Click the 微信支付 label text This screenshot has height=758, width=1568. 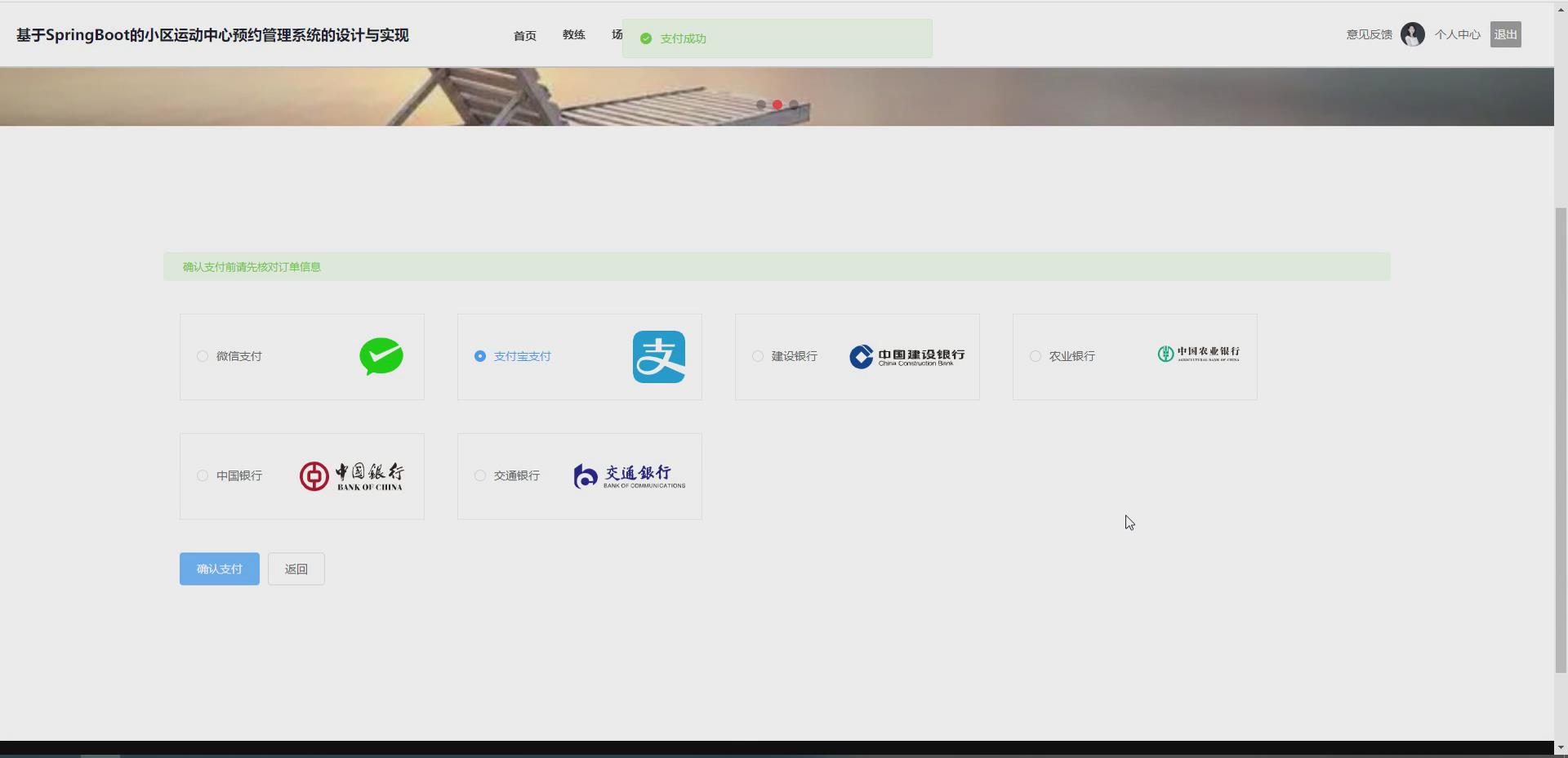pos(239,356)
